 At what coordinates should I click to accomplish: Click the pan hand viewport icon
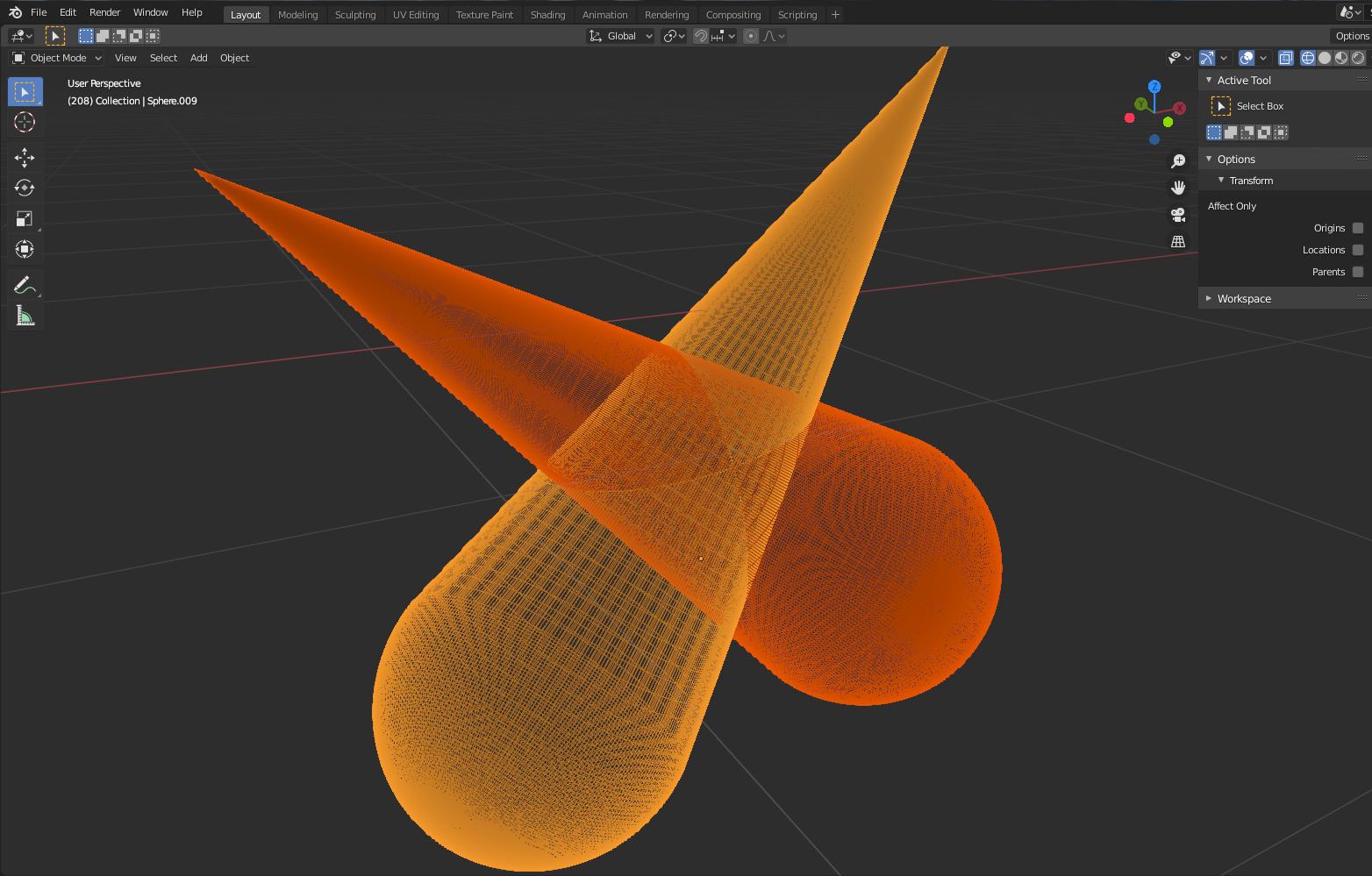pos(1178,188)
